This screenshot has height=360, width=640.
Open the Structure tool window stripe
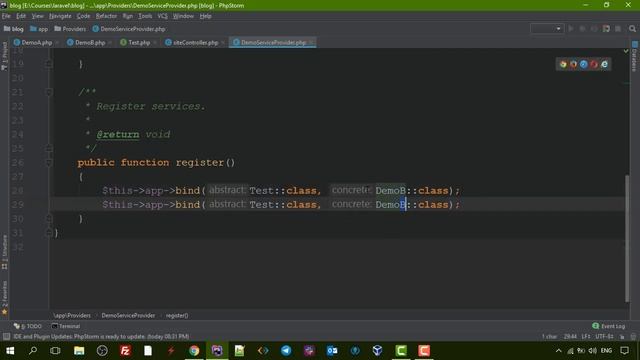4,252
